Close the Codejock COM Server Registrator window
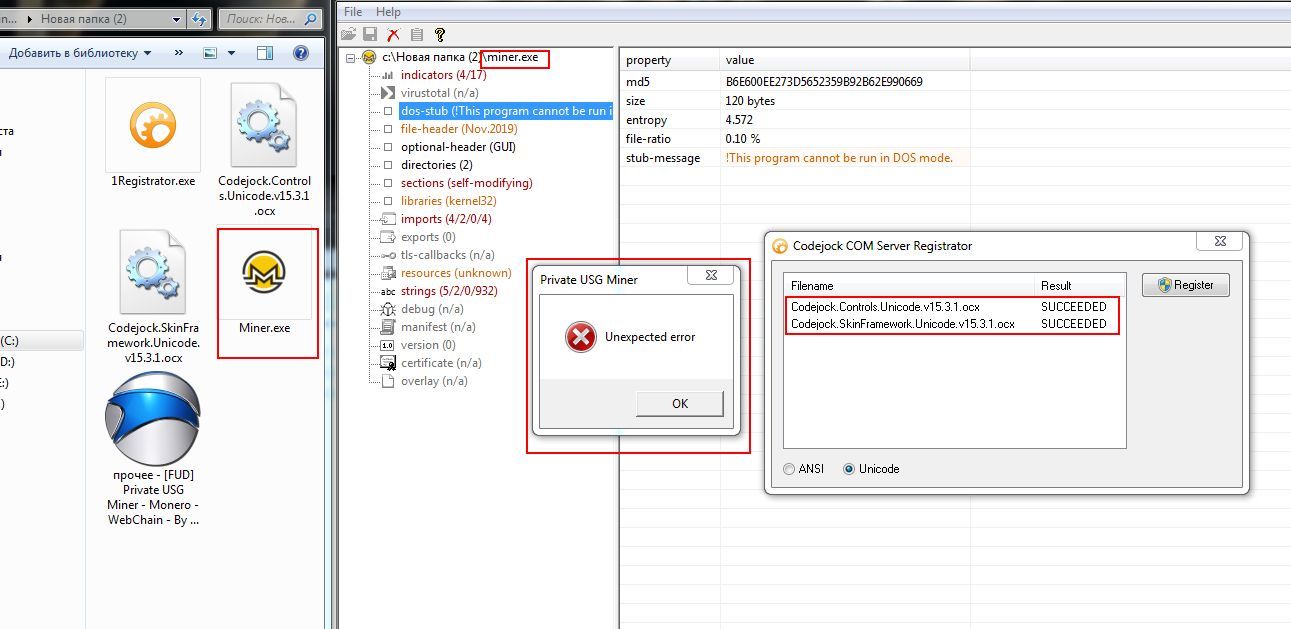Screen dimensions: 1291x629 point(1221,240)
